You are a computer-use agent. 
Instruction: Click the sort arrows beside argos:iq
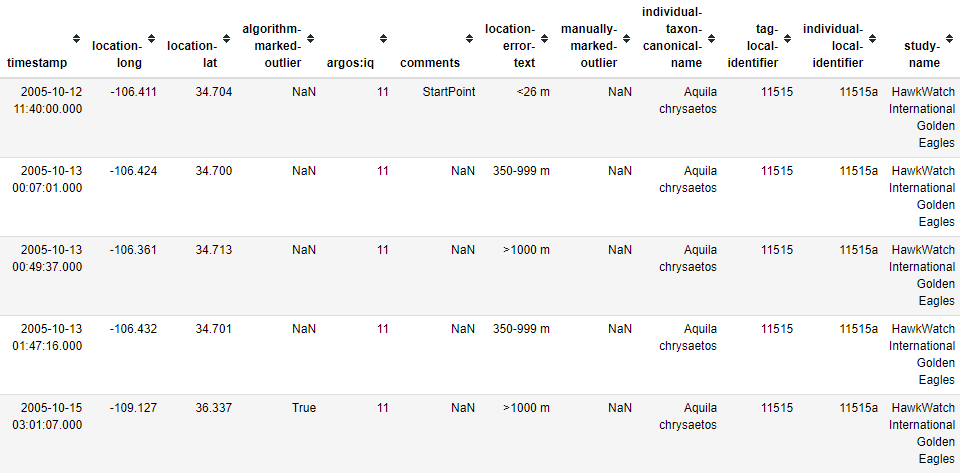point(384,38)
